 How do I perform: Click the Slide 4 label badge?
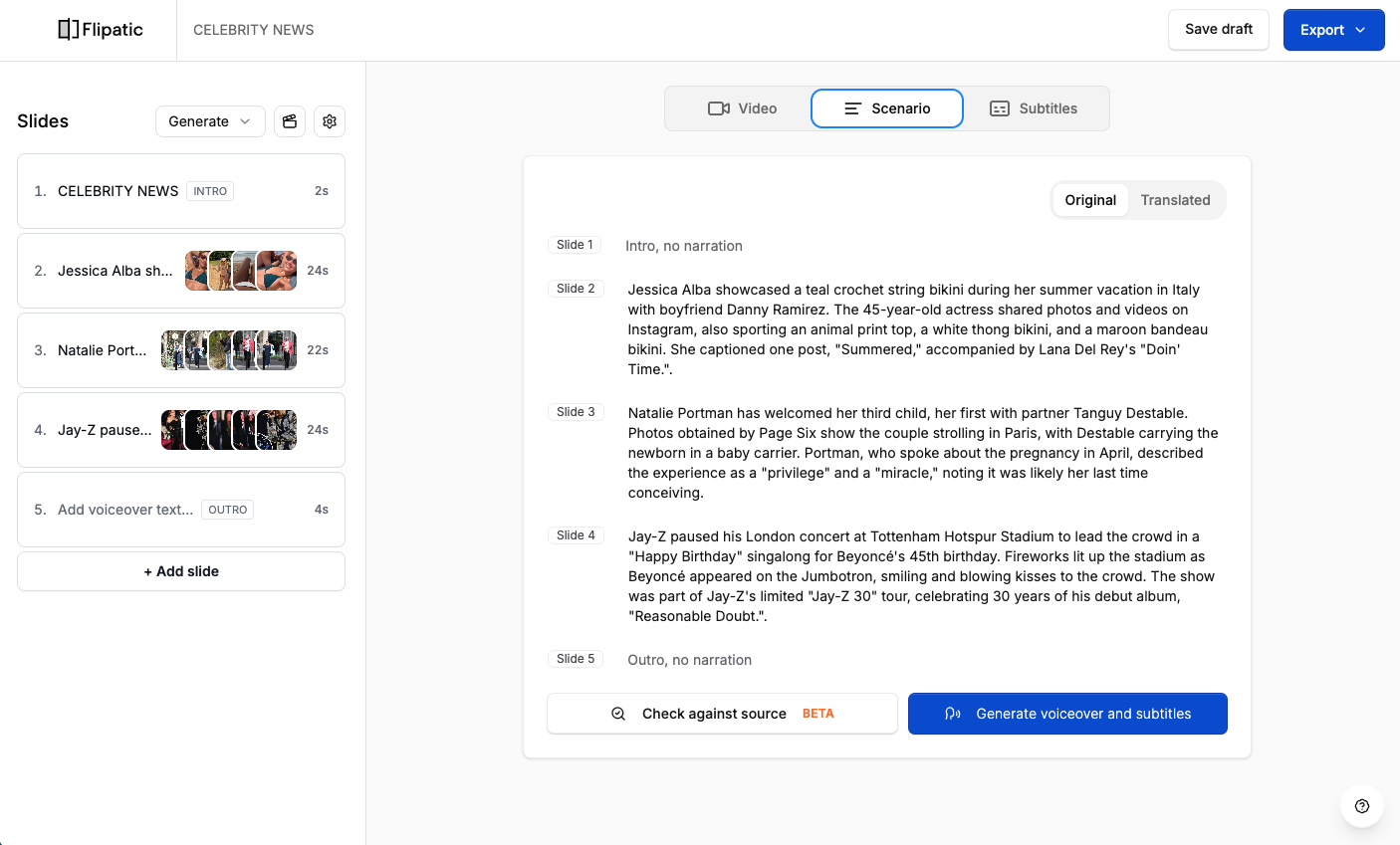[x=576, y=535]
